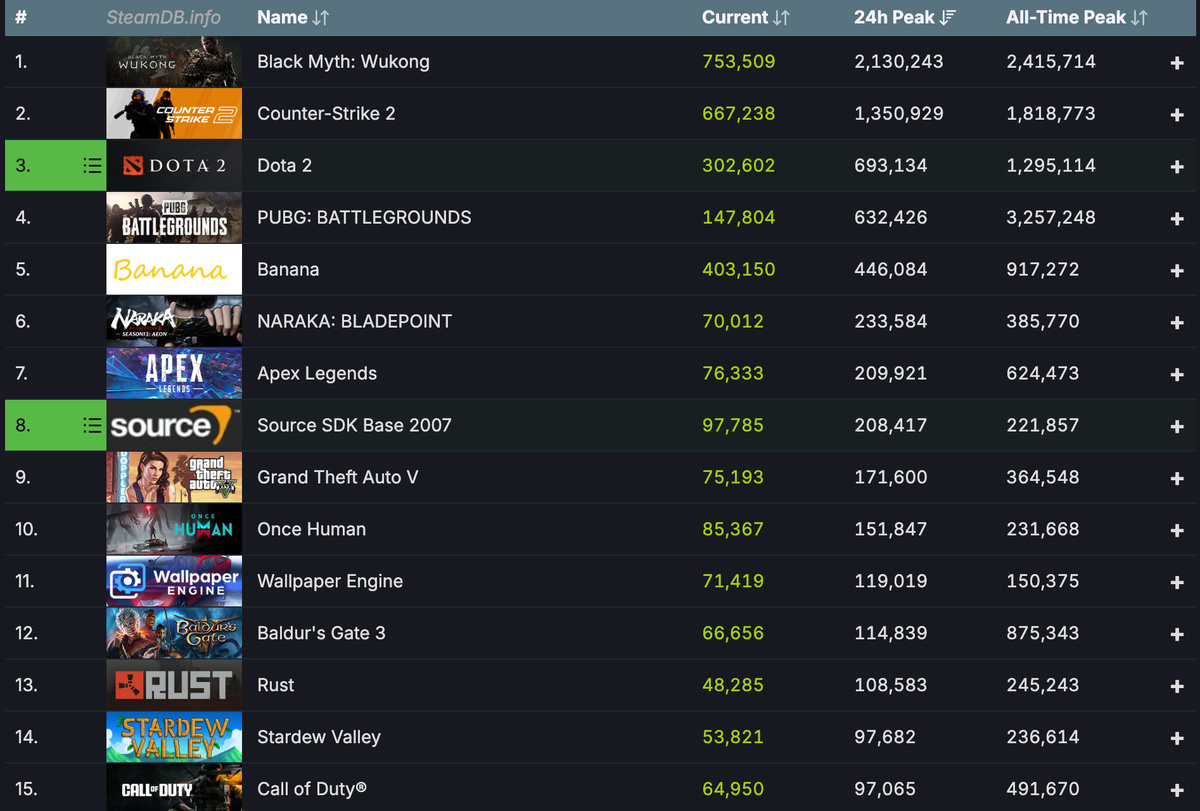Click the 24h peak value 693,134
Image resolution: width=1200 pixels, height=811 pixels.
click(891, 166)
